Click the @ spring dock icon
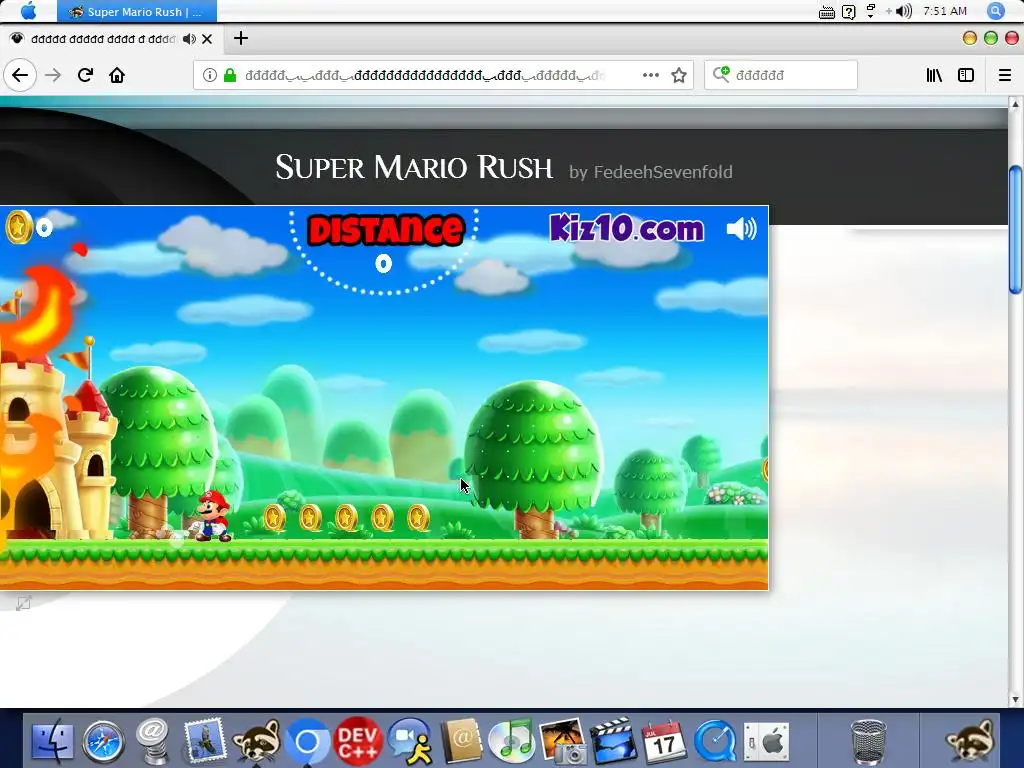The height and width of the screenshot is (768, 1024). click(x=153, y=741)
